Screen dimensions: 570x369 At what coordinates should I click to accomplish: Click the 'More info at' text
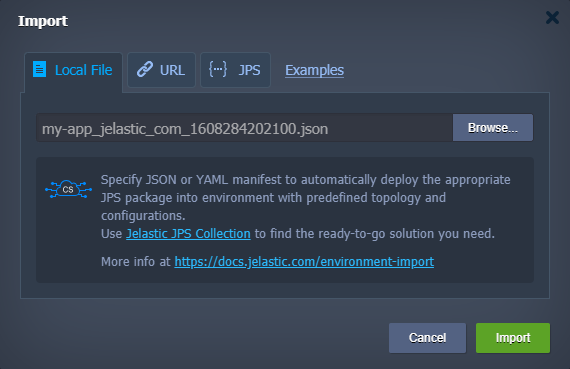pyautogui.click(x=136, y=262)
